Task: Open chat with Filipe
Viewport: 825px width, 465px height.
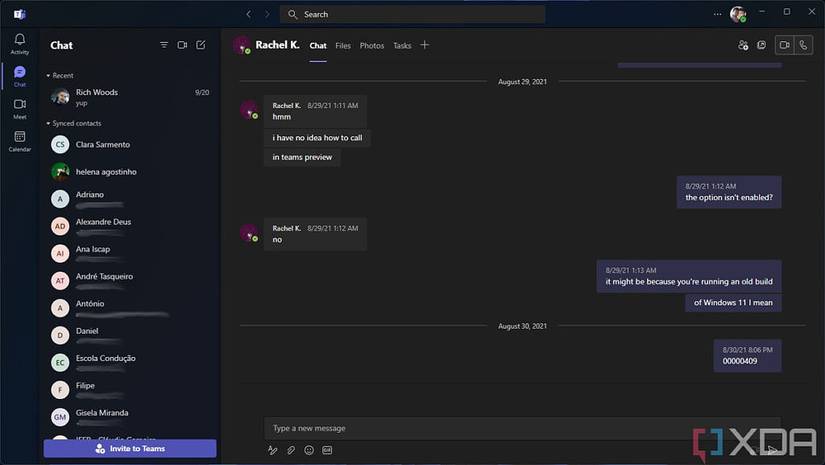Action: (x=130, y=390)
